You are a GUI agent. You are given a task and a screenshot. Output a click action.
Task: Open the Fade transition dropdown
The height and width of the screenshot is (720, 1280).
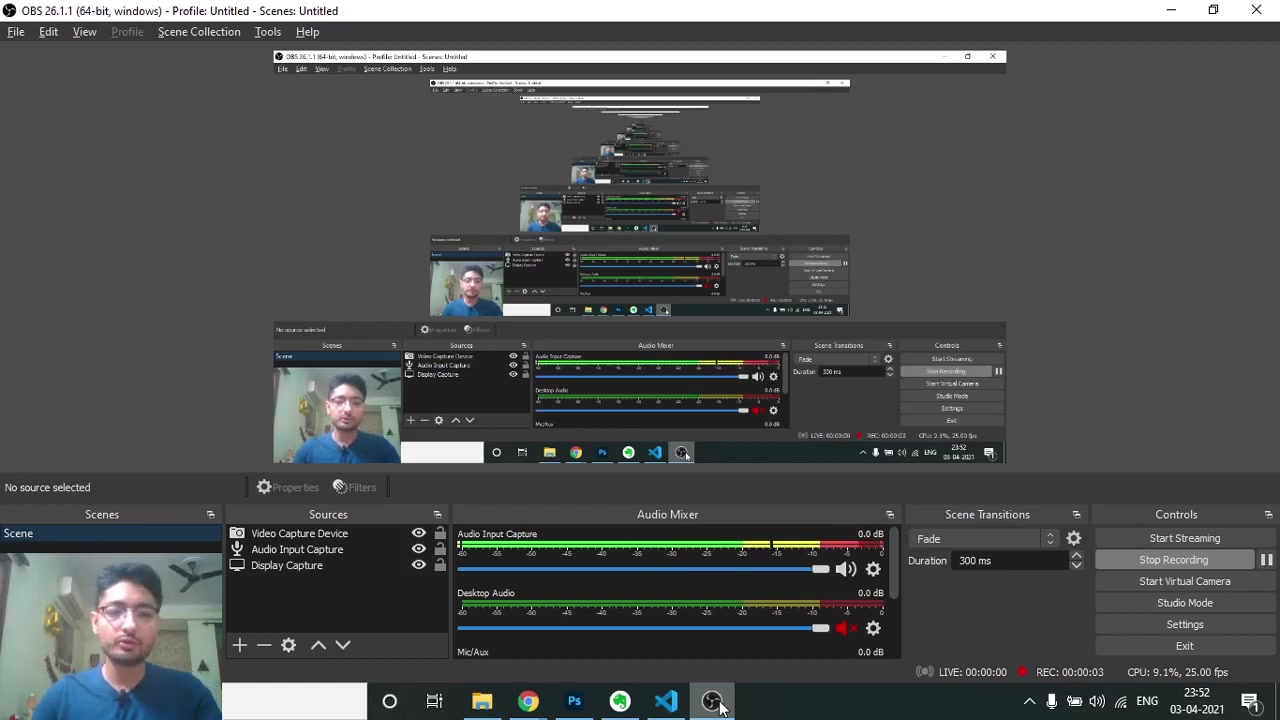985,539
